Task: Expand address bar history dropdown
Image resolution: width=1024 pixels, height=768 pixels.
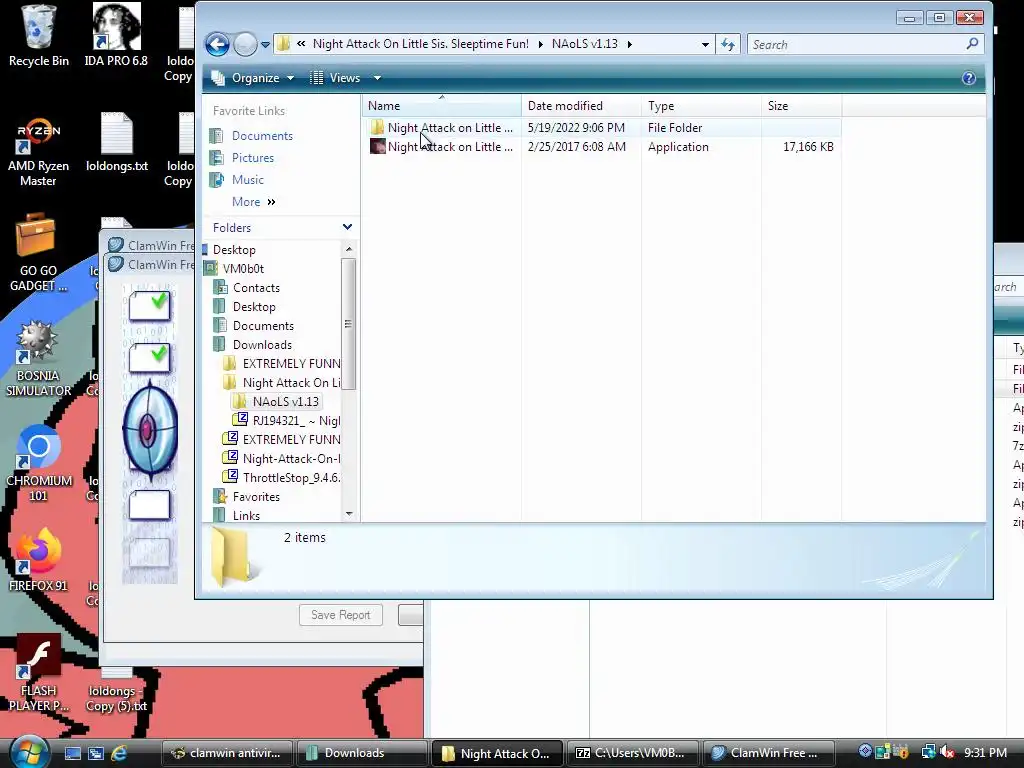Action: [x=705, y=44]
